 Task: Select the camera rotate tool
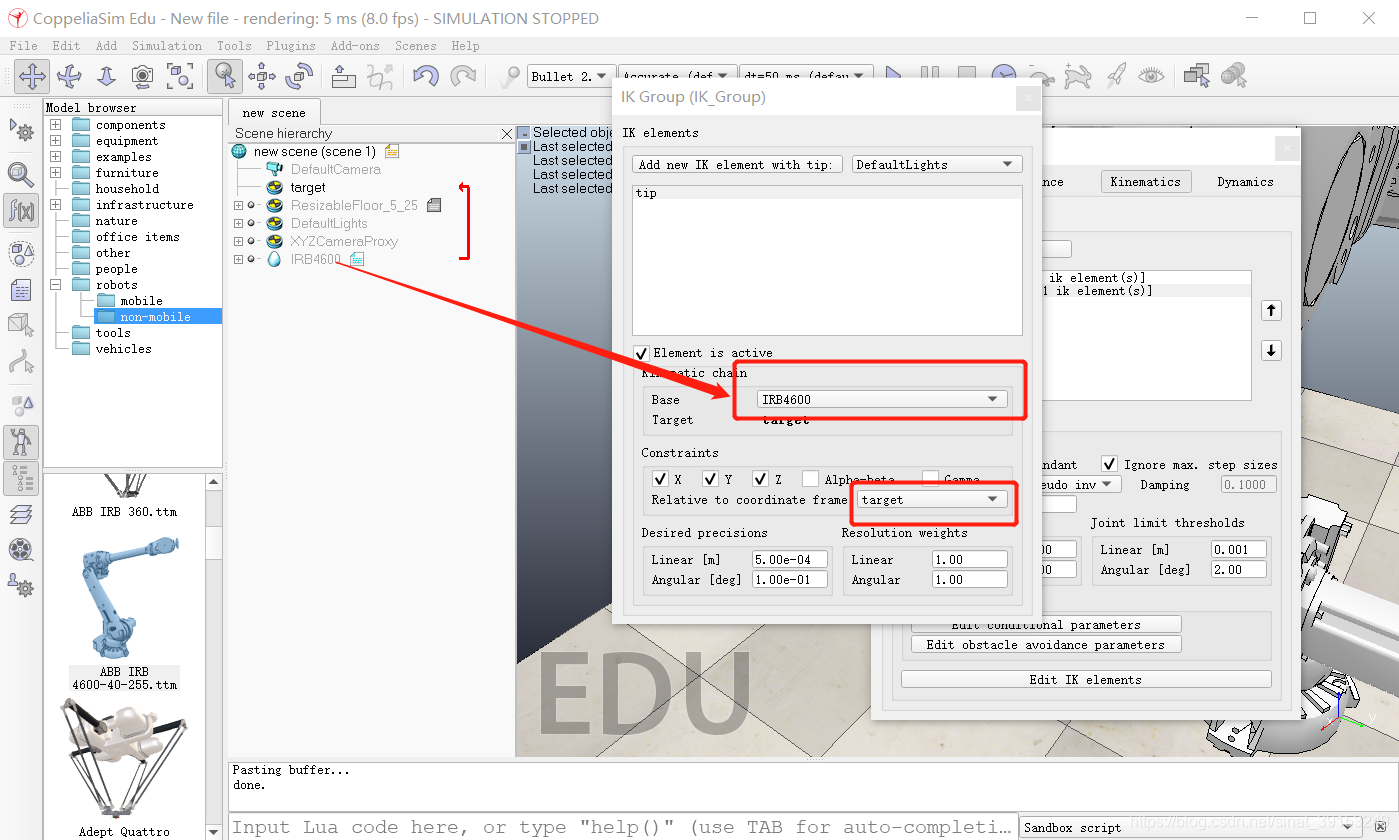pyautogui.click(x=69, y=76)
